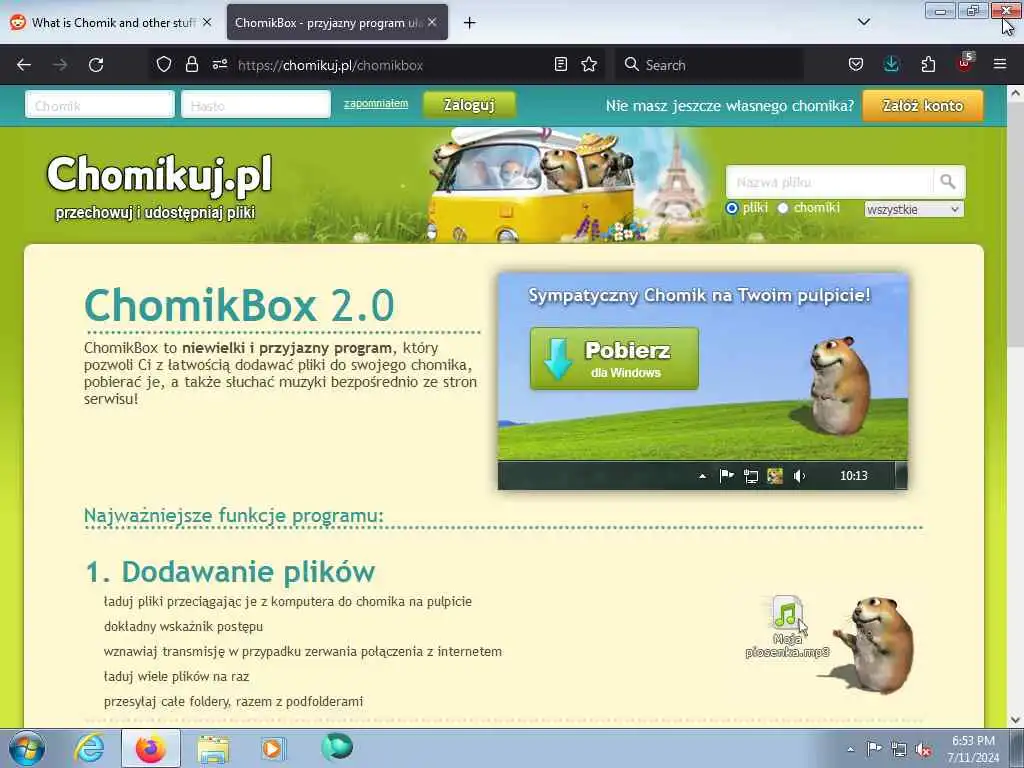The height and width of the screenshot is (768, 1024).
Task: Click the green round taskbar application icon
Action: click(337, 747)
